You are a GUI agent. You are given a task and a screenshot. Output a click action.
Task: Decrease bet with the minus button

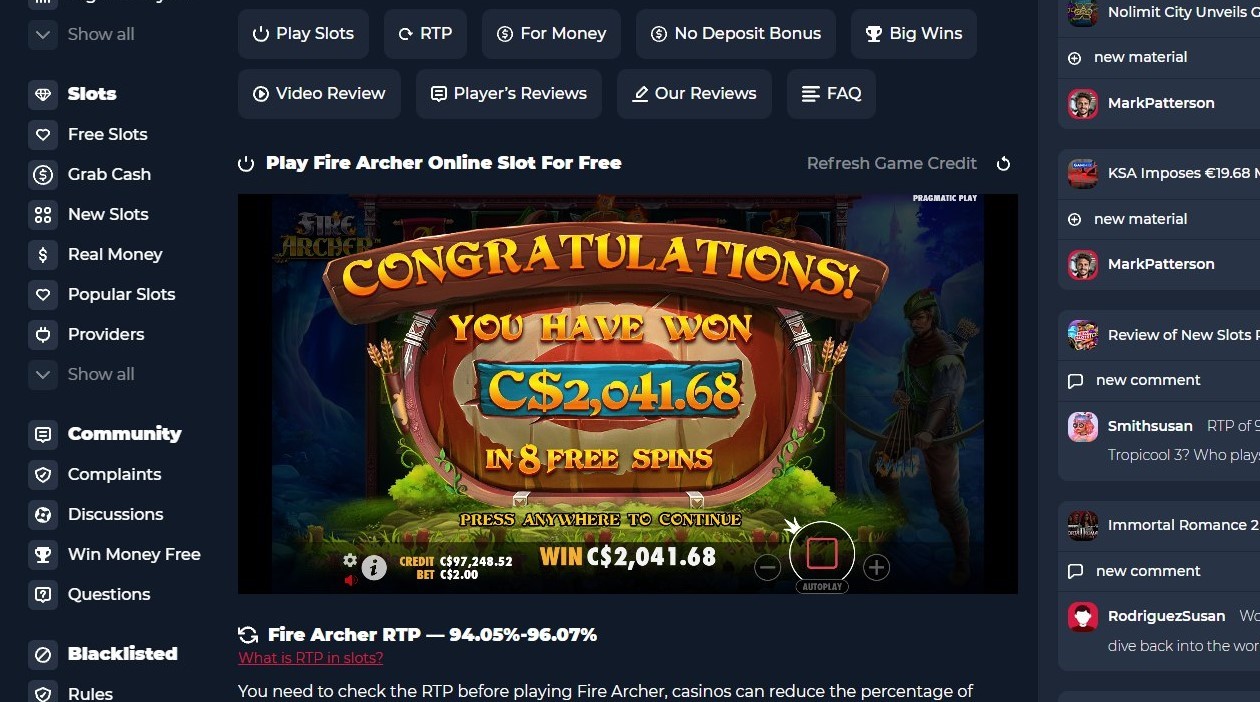(767, 568)
